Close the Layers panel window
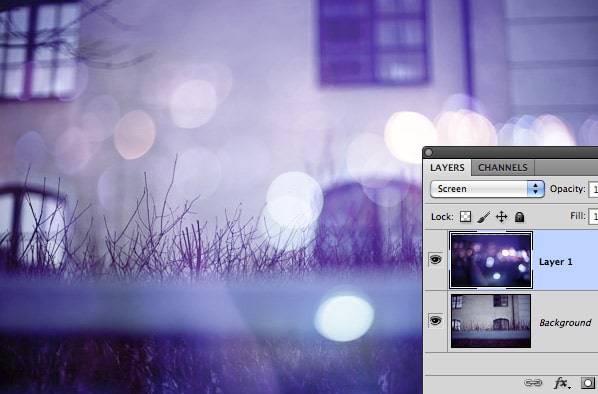The width and height of the screenshot is (598, 394). pos(429,153)
